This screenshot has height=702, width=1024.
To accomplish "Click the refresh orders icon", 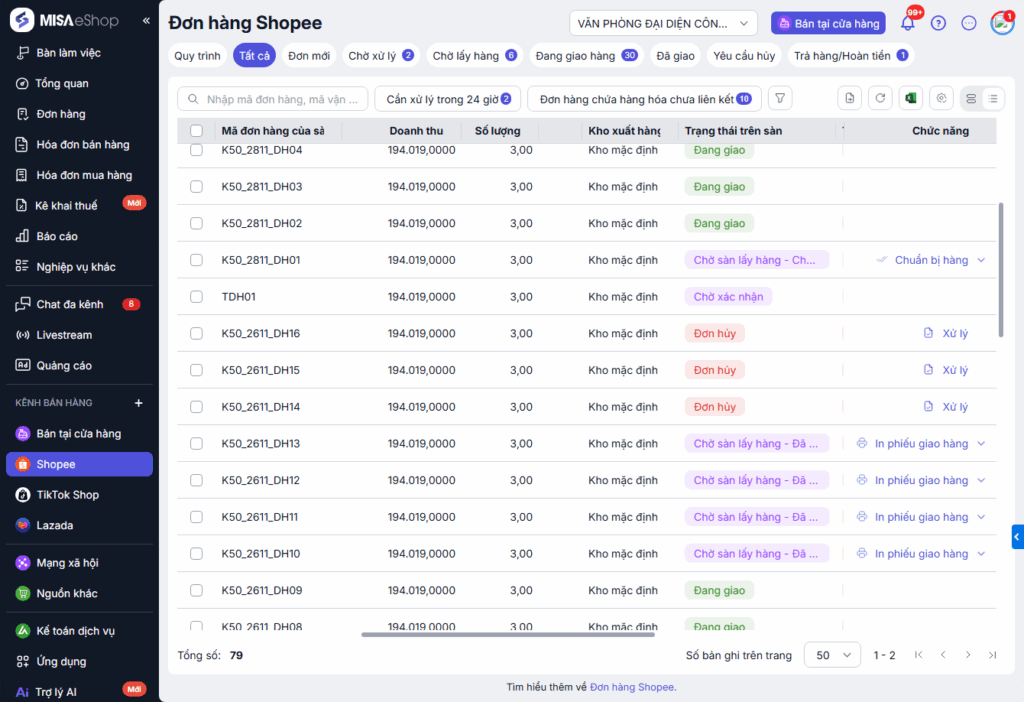I will point(880,98).
